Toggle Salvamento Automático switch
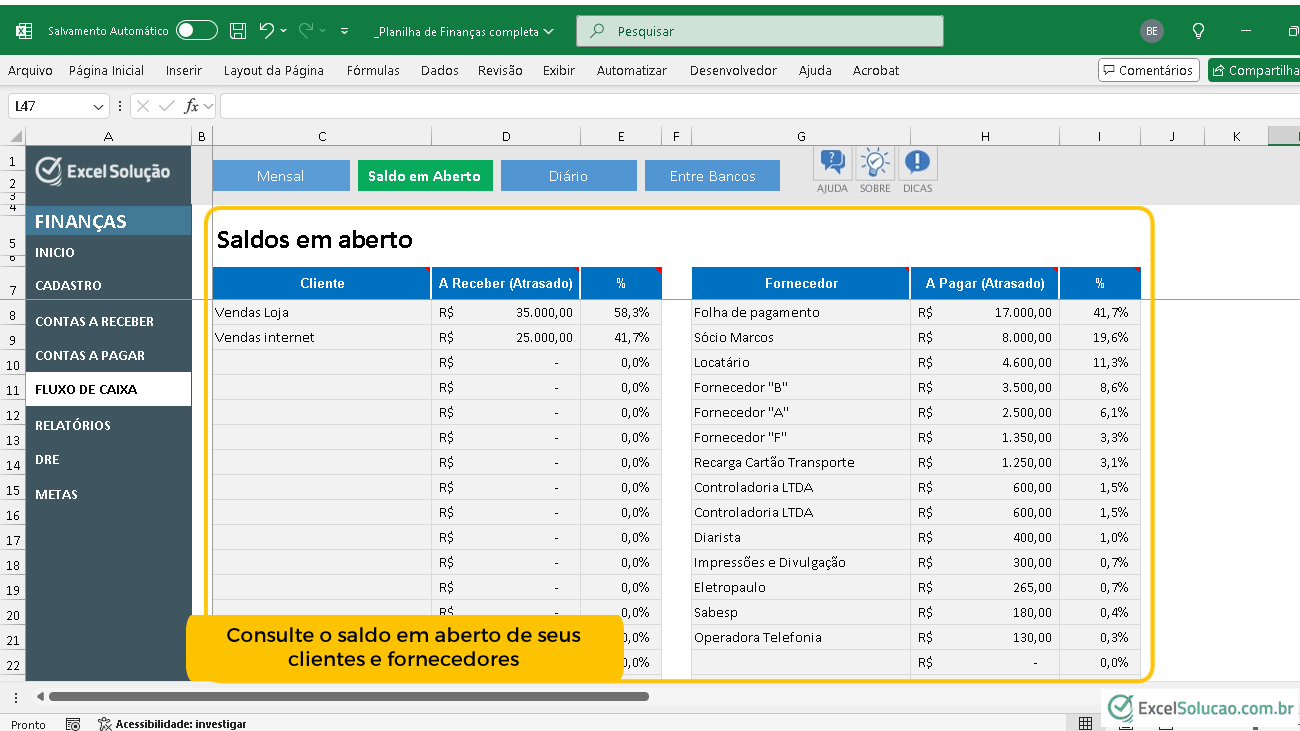 point(197,31)
